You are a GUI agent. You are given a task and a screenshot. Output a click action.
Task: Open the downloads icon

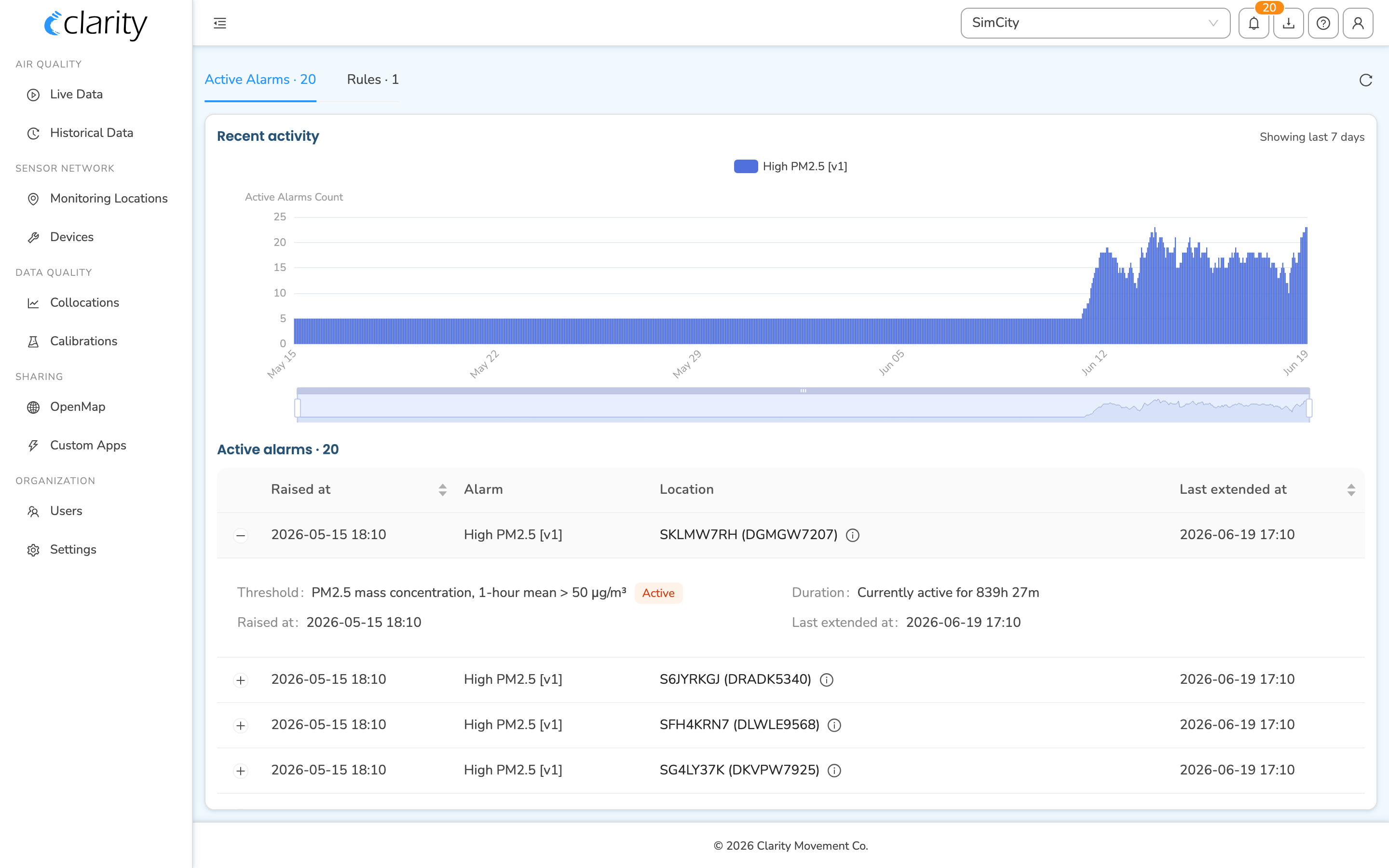[x=1289, y=23]
